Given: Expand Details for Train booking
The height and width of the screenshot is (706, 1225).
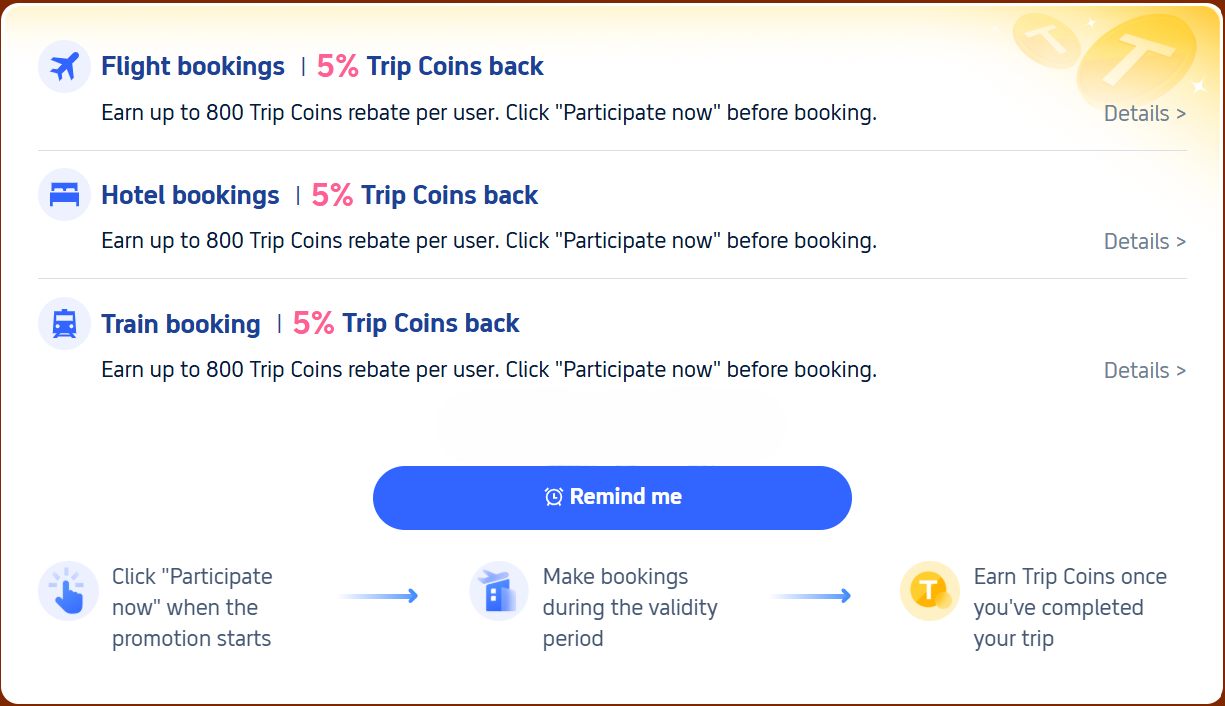Looking at the screenshot, I should (x=1144, y=371).
